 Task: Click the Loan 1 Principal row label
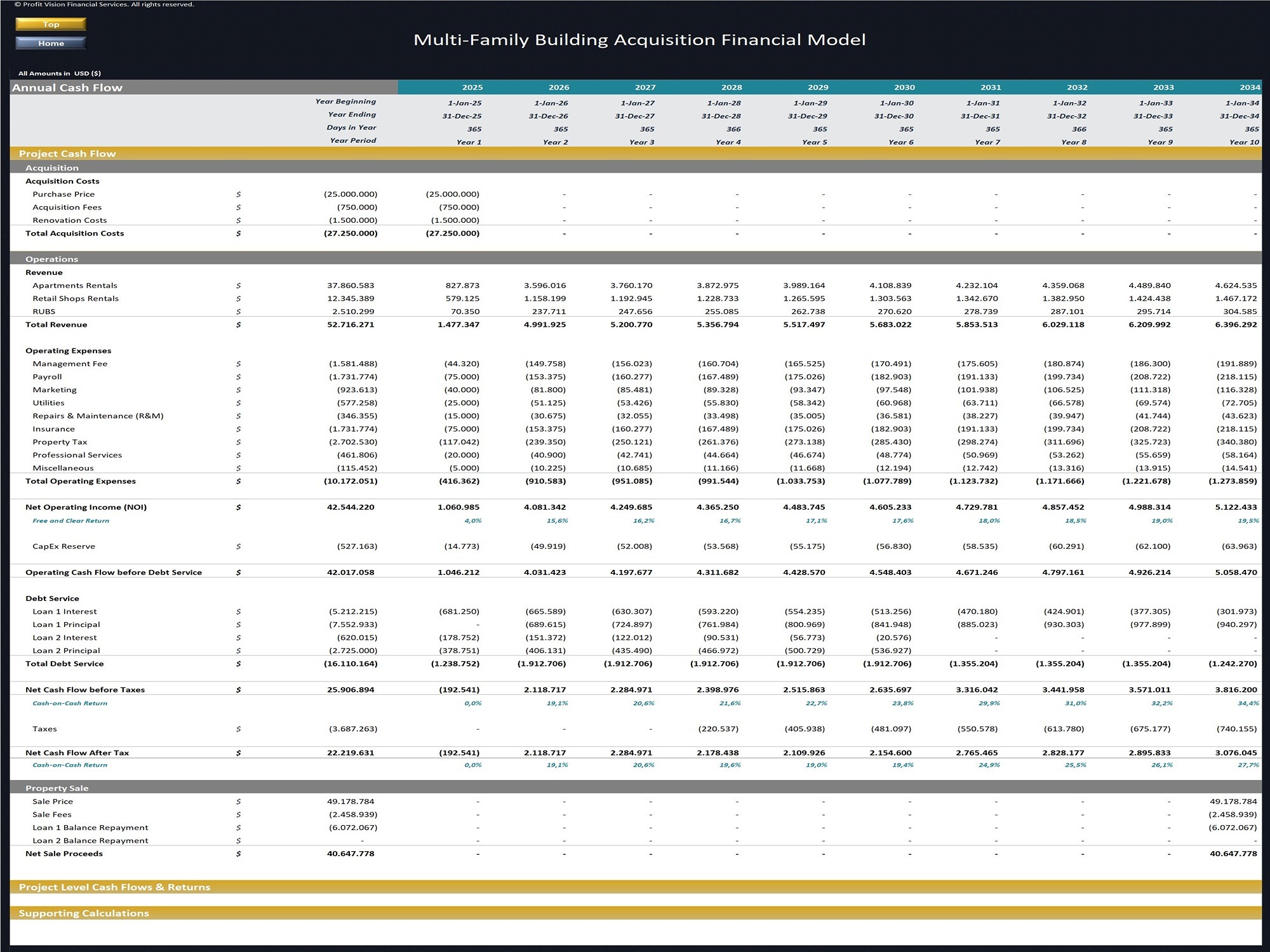pyautogui.click(x=66, y=625)
